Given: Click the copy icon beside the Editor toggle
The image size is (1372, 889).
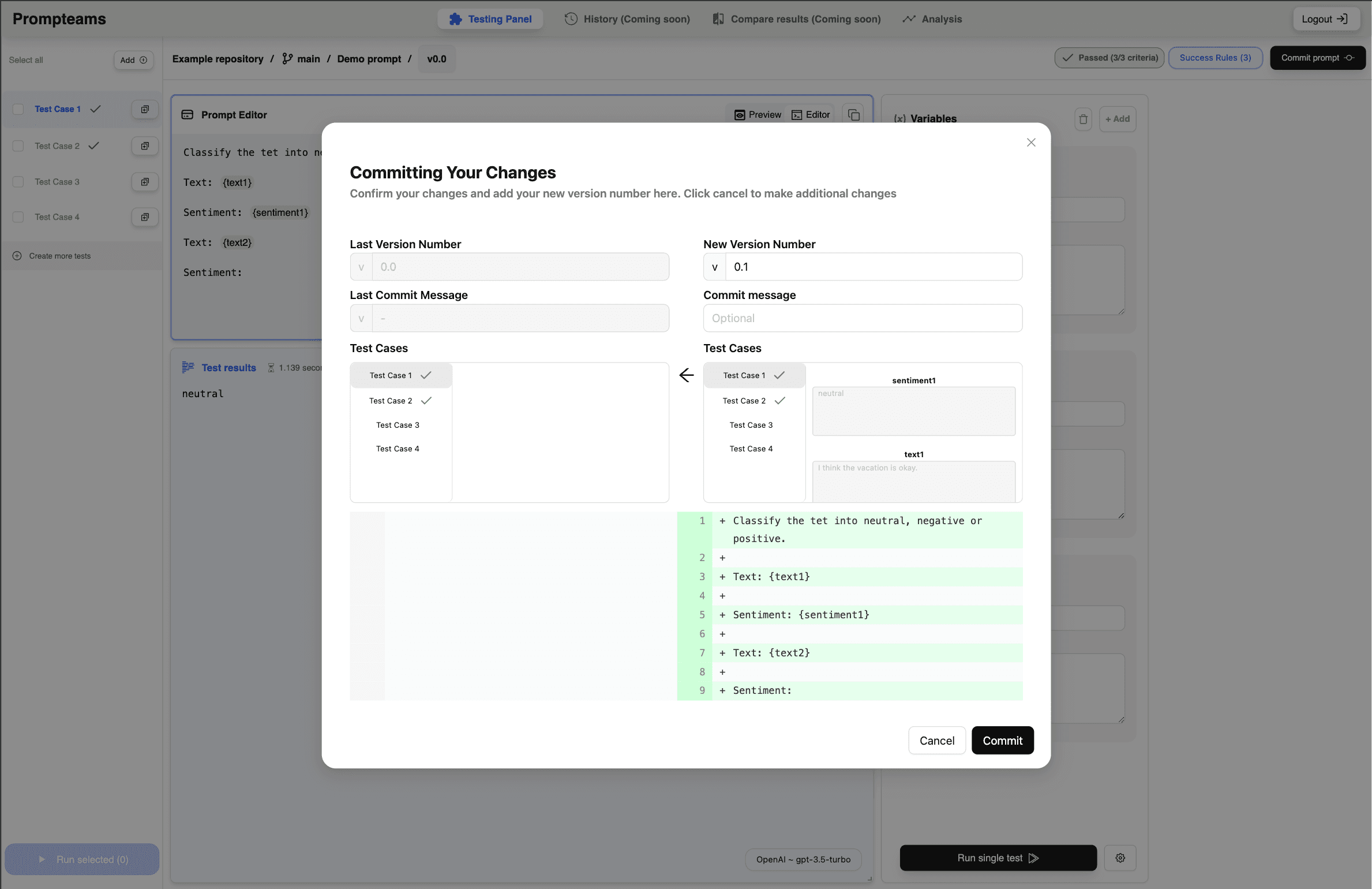Looking at the screenshot, I should [x=854, y=114].
